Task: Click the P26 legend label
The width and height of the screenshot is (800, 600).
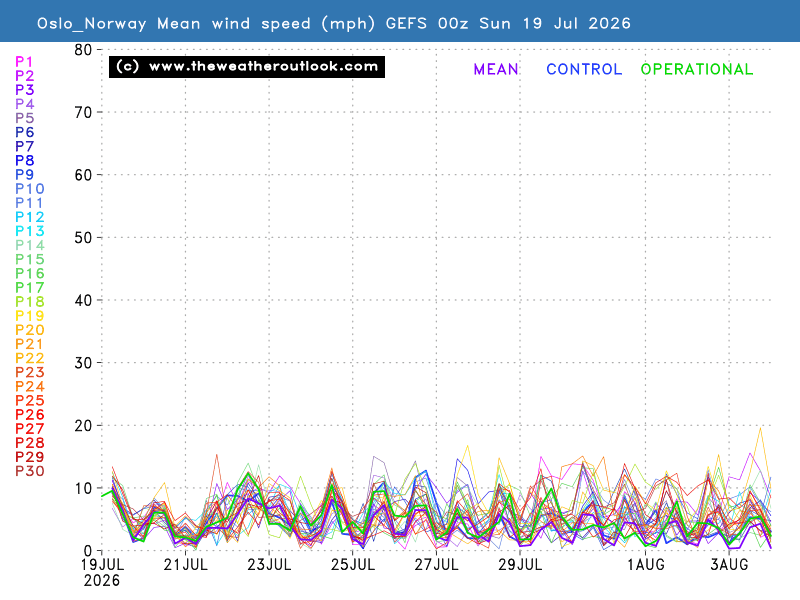Action: click(x=30, y=415)
